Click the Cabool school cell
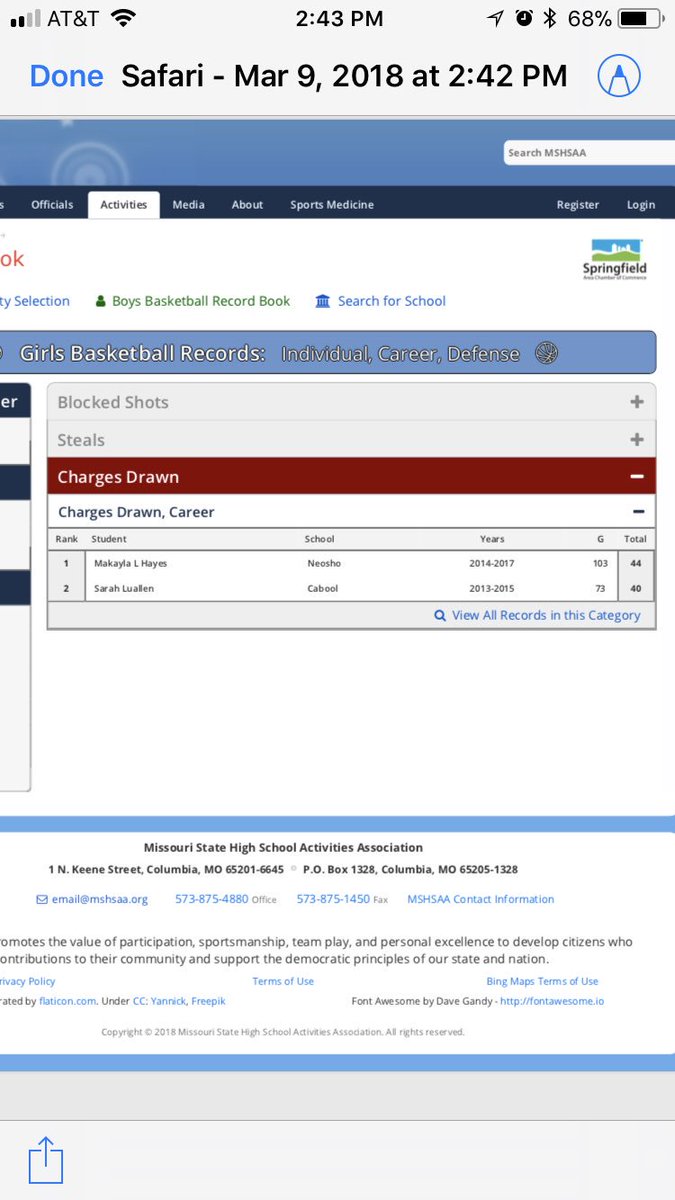Viewport: 675px width, 1200px height. coord(323,588)
